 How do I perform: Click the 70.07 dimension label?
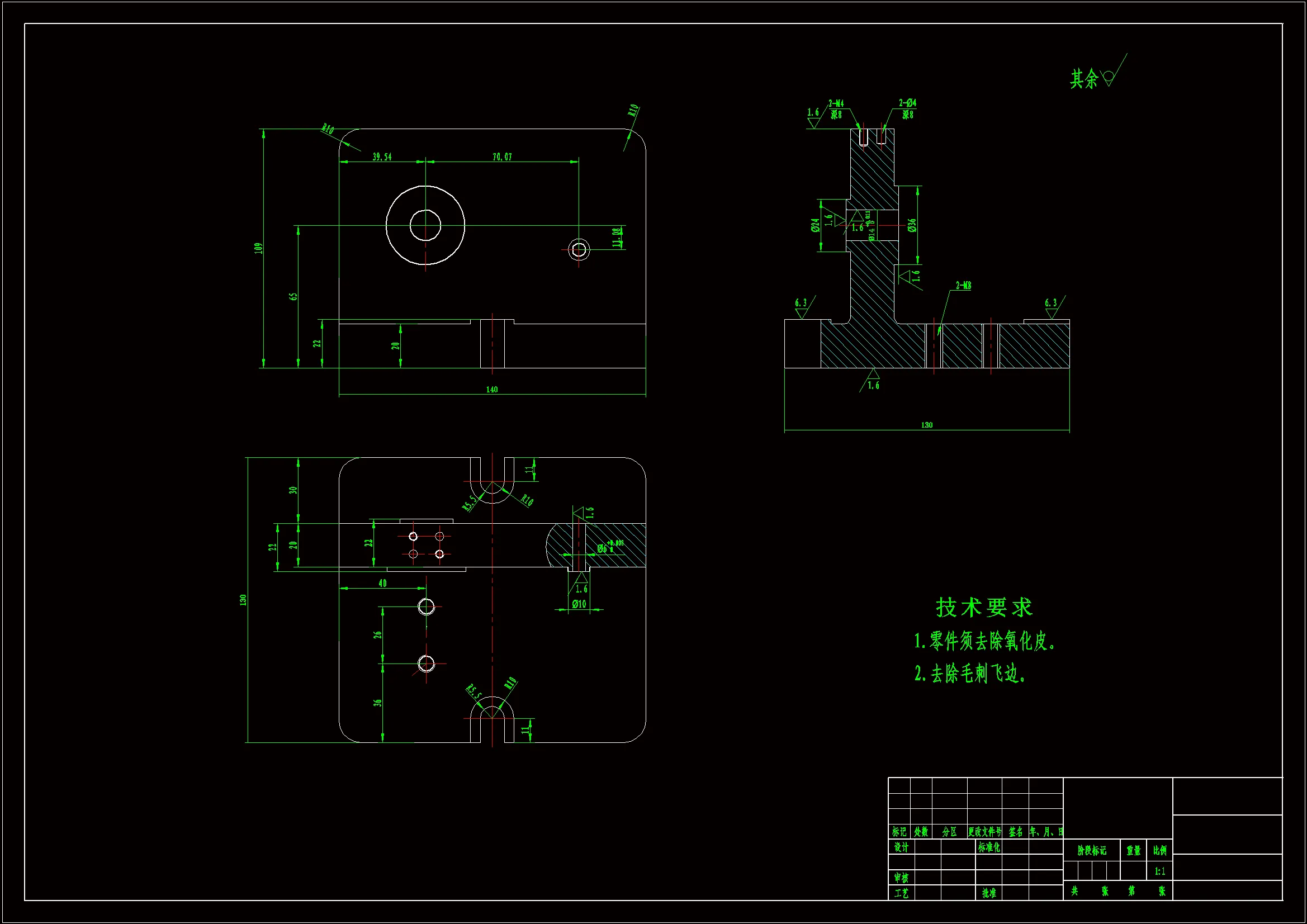pyautogui.click(x=501, y=157)
